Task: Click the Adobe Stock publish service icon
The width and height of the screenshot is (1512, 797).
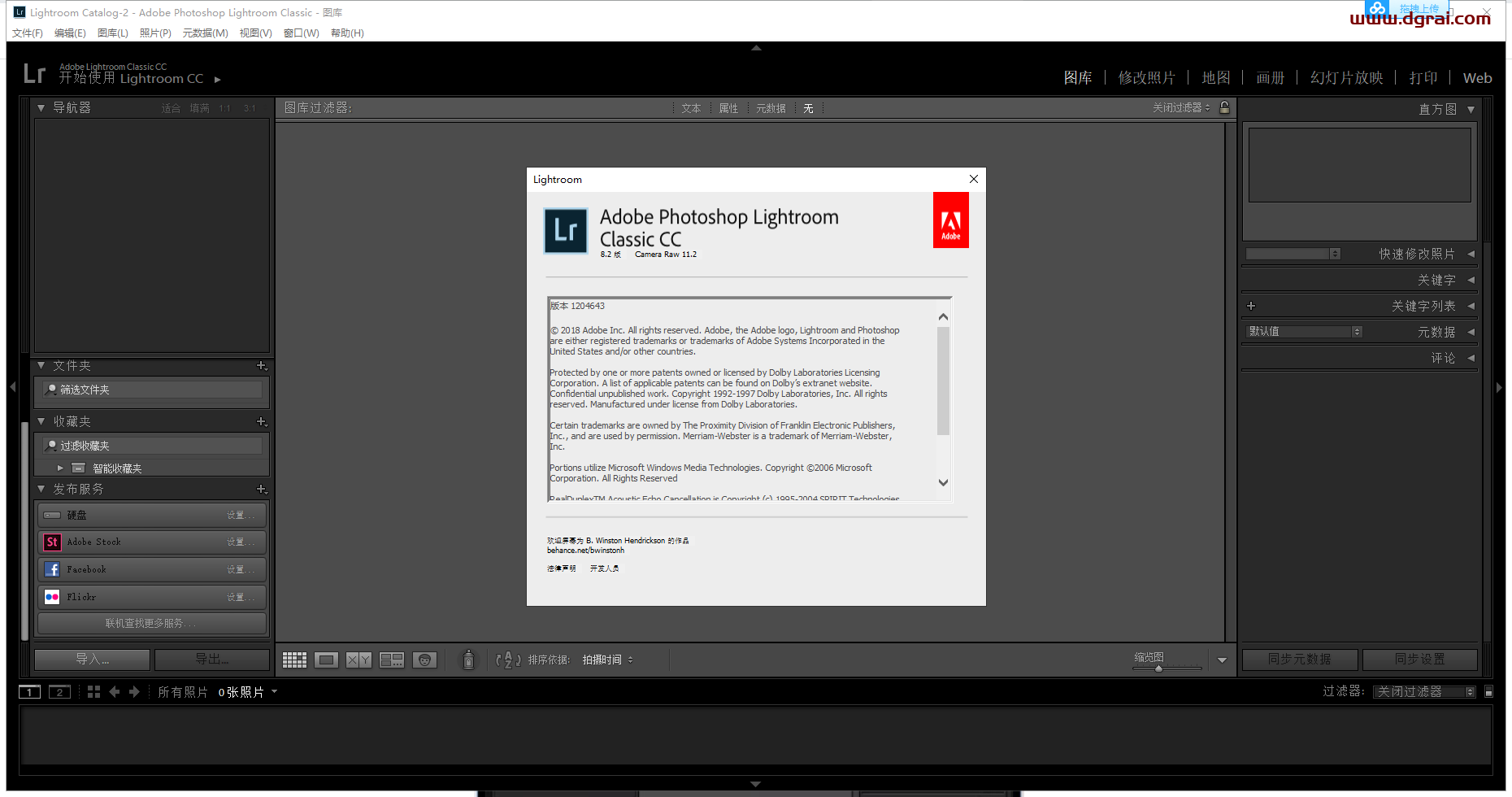Action: pyautogui.click(x=52, y=542)
